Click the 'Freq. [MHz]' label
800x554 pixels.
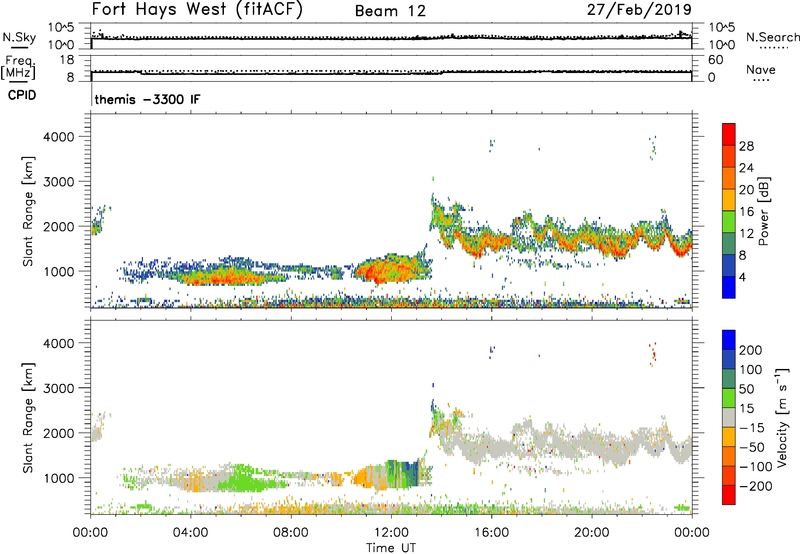tap(18, 67)
